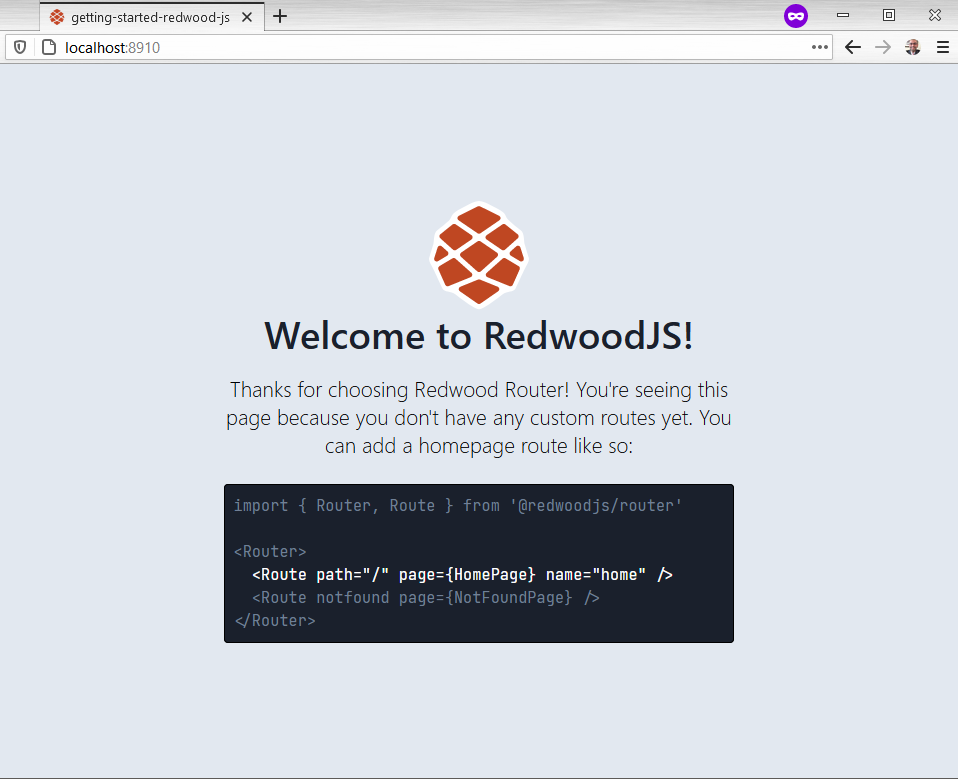
Task: Open the page actions three-dot menu
Action: pyautogui.click(x=820, y=47)
